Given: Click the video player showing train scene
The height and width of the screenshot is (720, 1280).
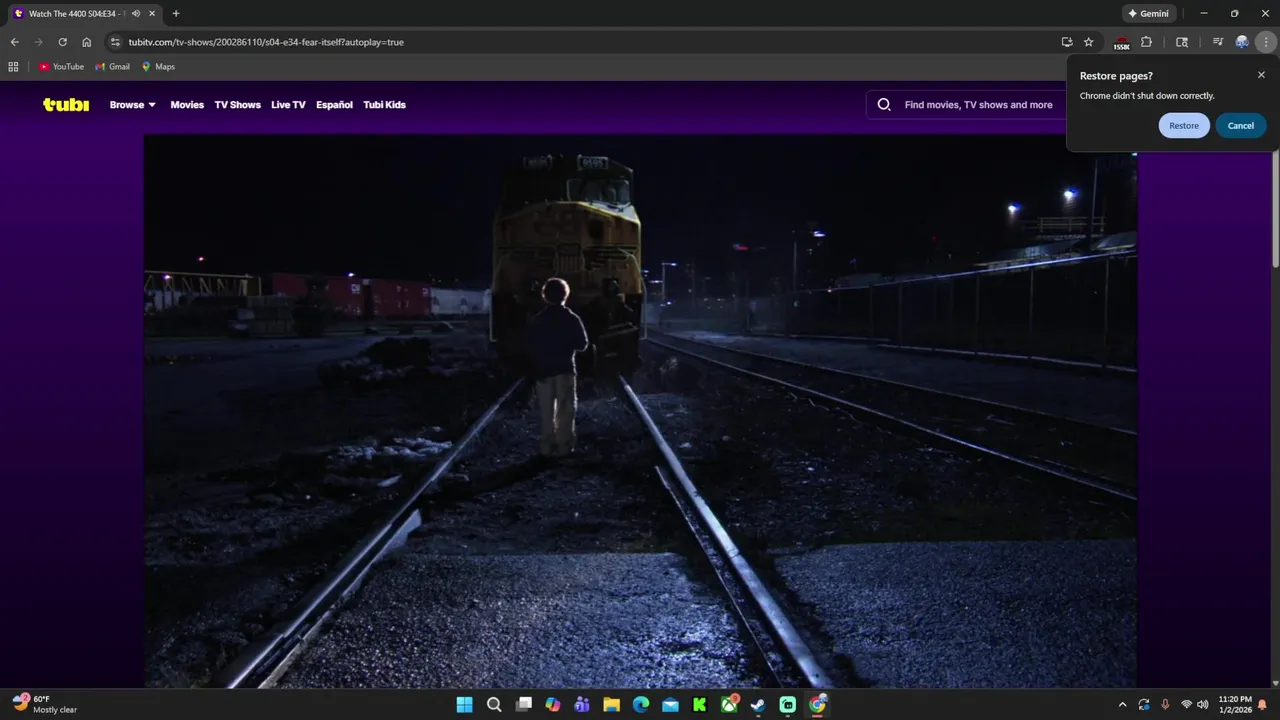Looking at the screenshot, I should tap(640, 411).
